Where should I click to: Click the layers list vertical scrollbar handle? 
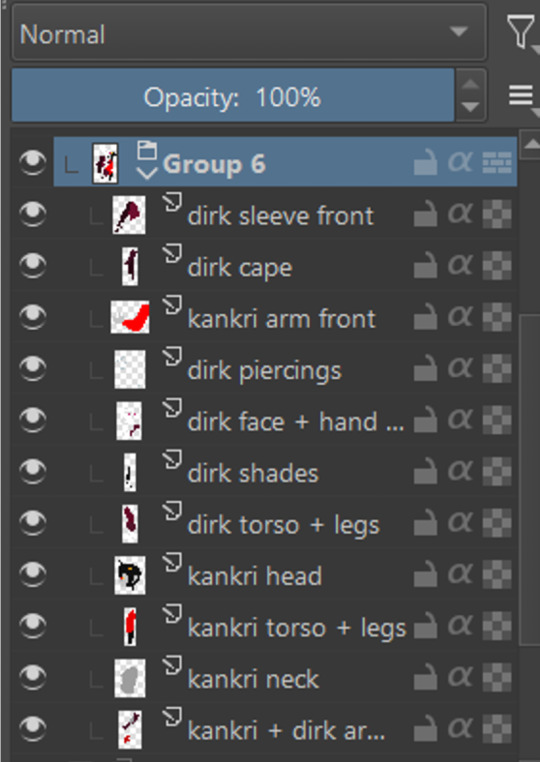pyautogui.click(x=530, y=480)
